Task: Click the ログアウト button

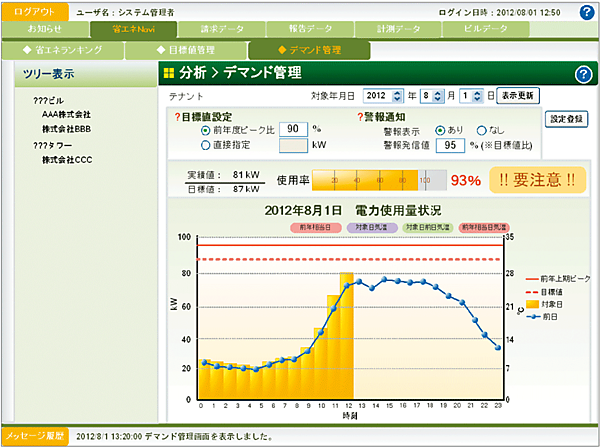Action: click(x=35, y=12)
